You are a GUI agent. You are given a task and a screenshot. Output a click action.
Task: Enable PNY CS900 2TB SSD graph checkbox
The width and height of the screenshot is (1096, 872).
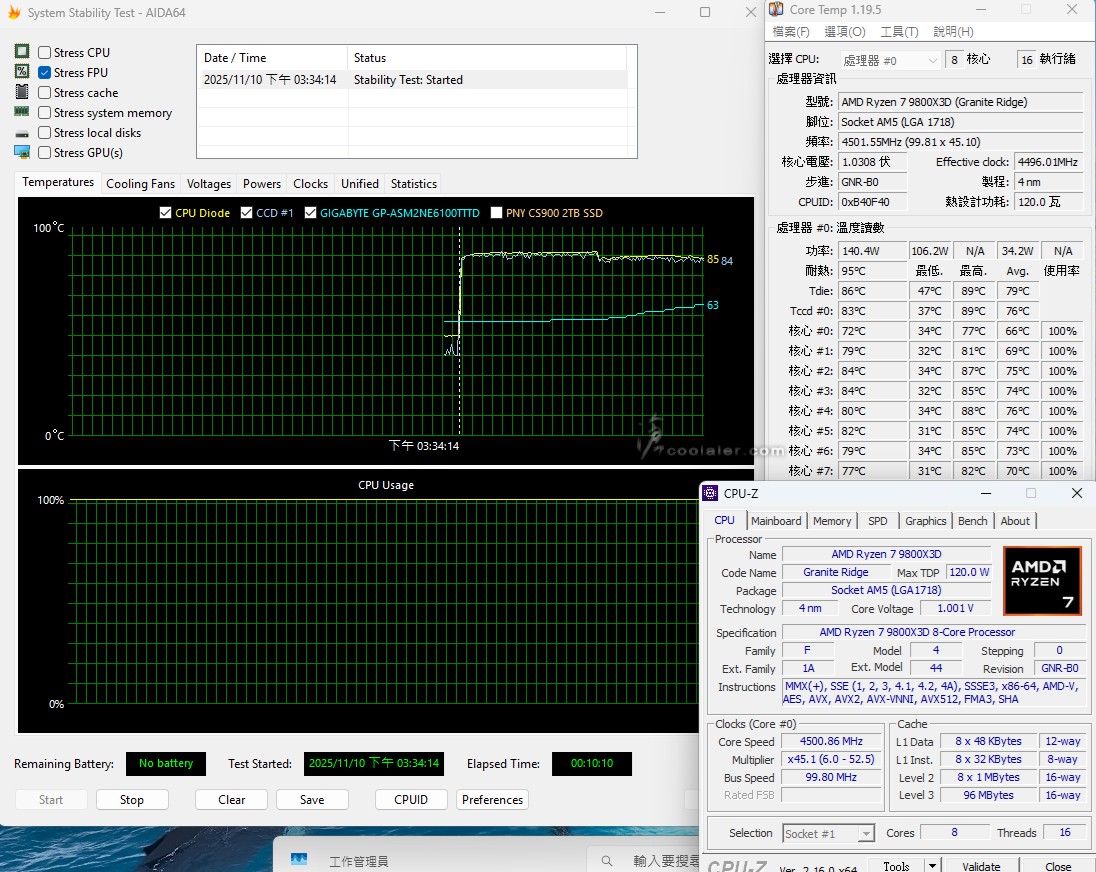[x=497, y=212]
